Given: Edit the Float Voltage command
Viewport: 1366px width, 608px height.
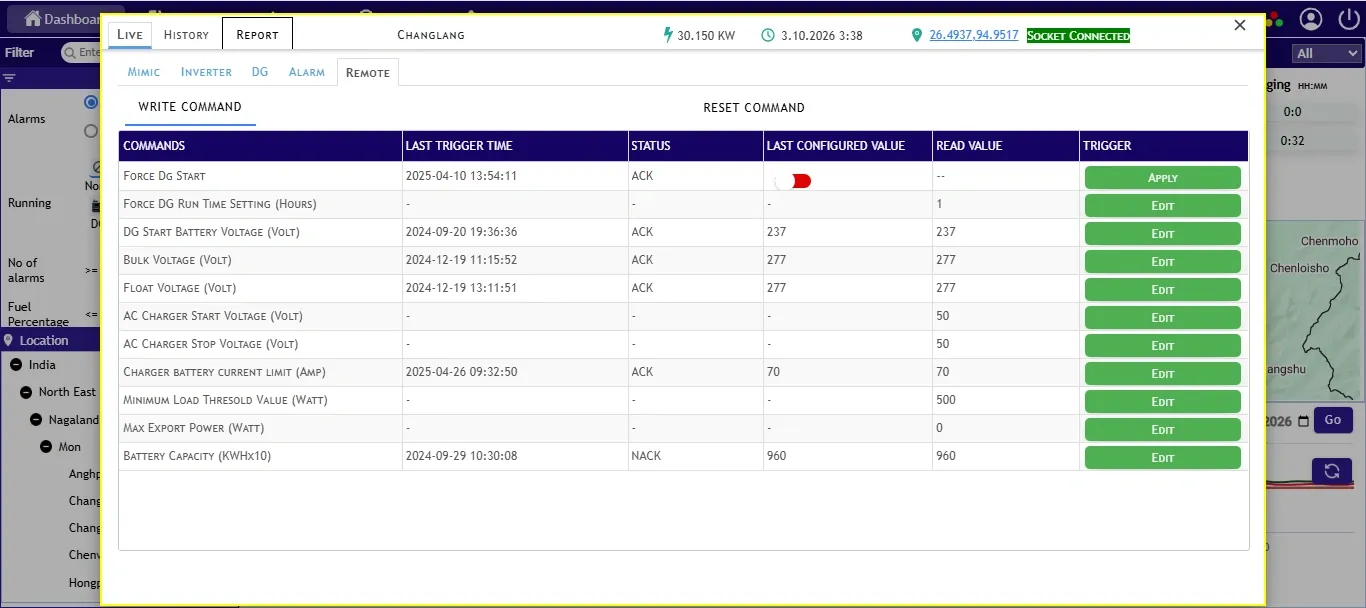Looking at the screenshot, I should (x=1162, y=289).
